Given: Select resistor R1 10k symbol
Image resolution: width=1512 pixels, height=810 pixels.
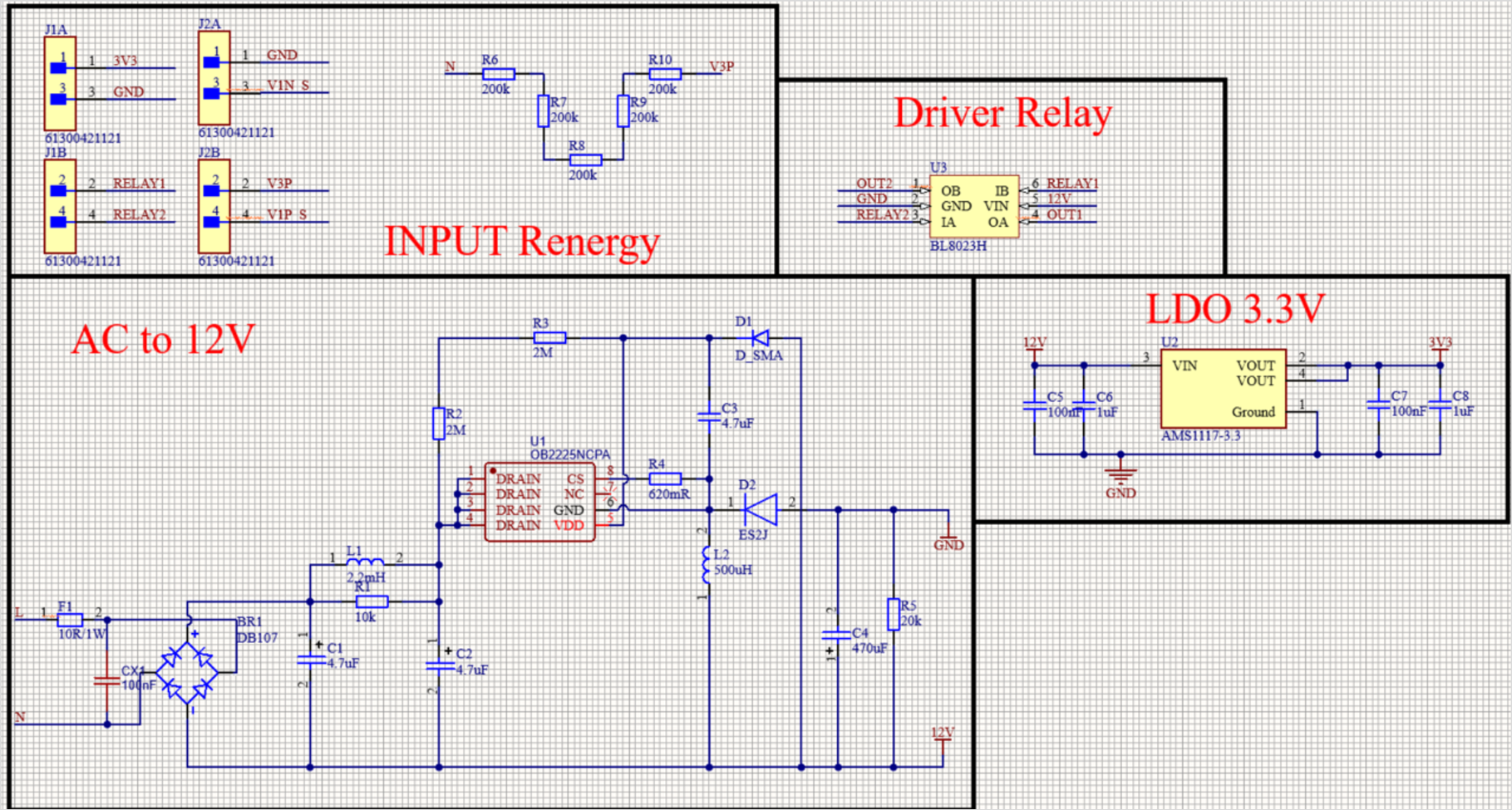Looking at the screenshot, I should click(x=372, y=601).
